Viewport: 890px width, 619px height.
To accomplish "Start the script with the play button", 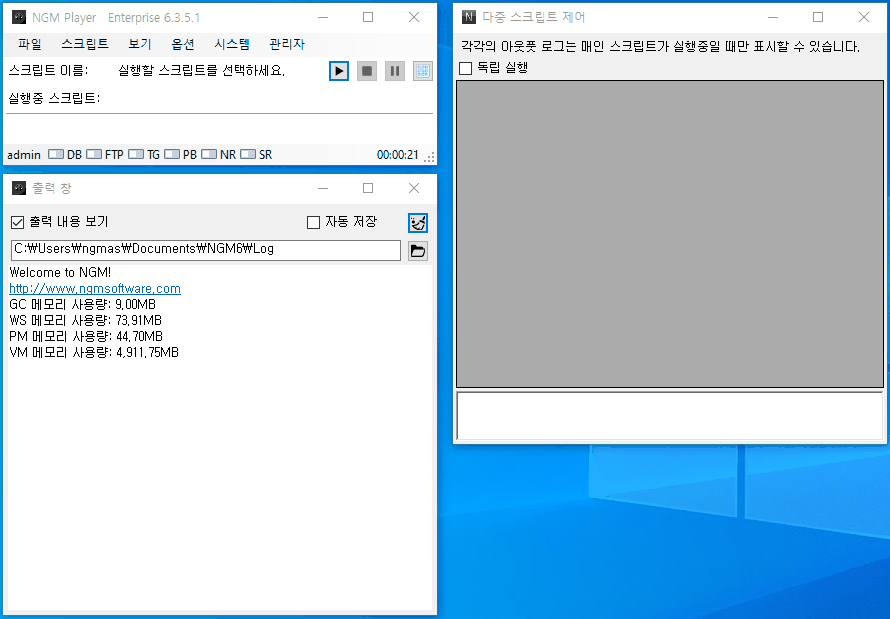I will (339, 71).
